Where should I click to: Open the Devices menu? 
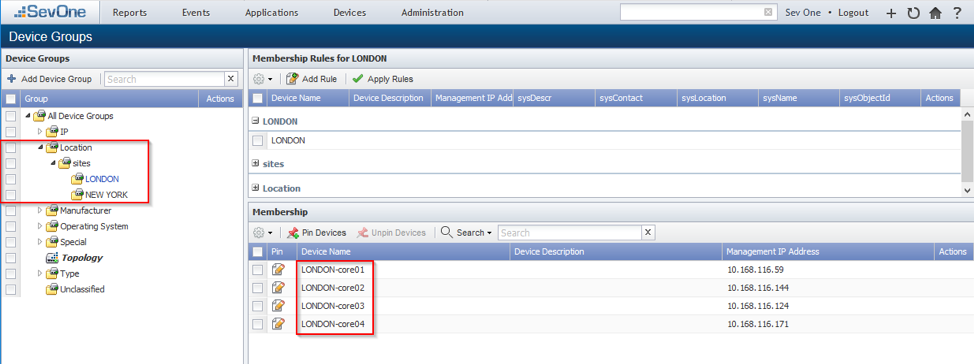click(350, 12)
